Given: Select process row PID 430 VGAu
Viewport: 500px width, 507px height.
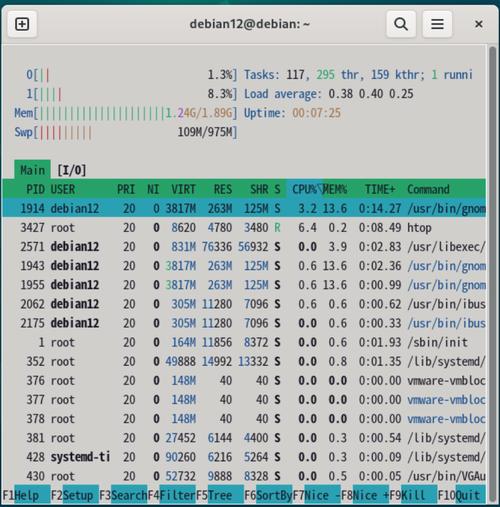Looking at the screenshot, I should pos(244,476).
